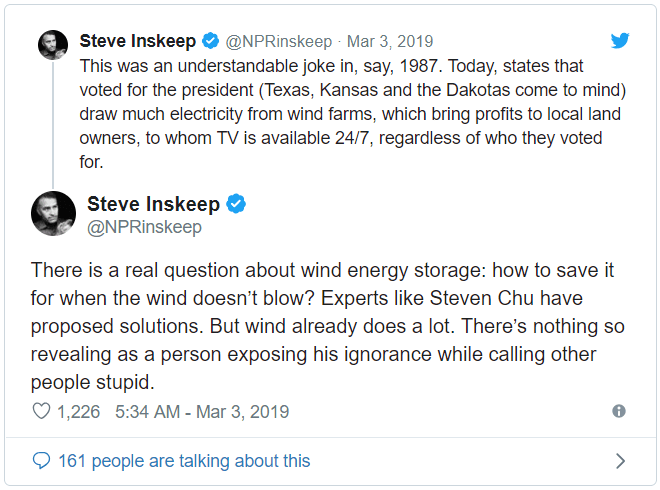Click verified badge beside large Steve Inskeep name

pyautogui.click(x=236, y=204)
